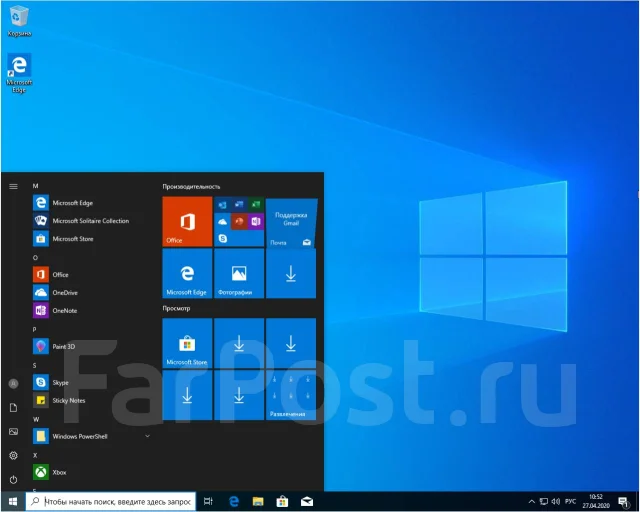Image resolution: width=640 pixels, height=512 pixels.
Task: Click the Производительность group heading
Action: pos(191,187)
